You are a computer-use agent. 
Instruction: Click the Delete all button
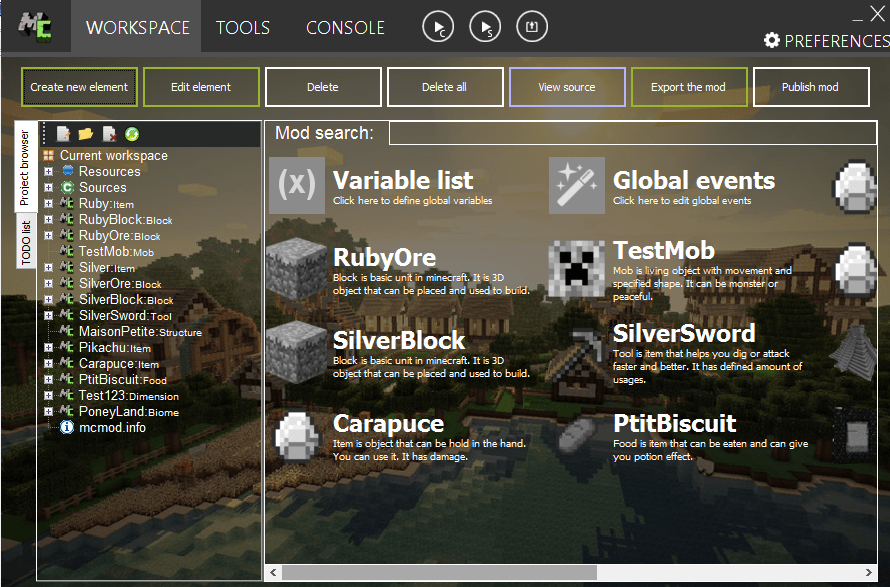445,87
